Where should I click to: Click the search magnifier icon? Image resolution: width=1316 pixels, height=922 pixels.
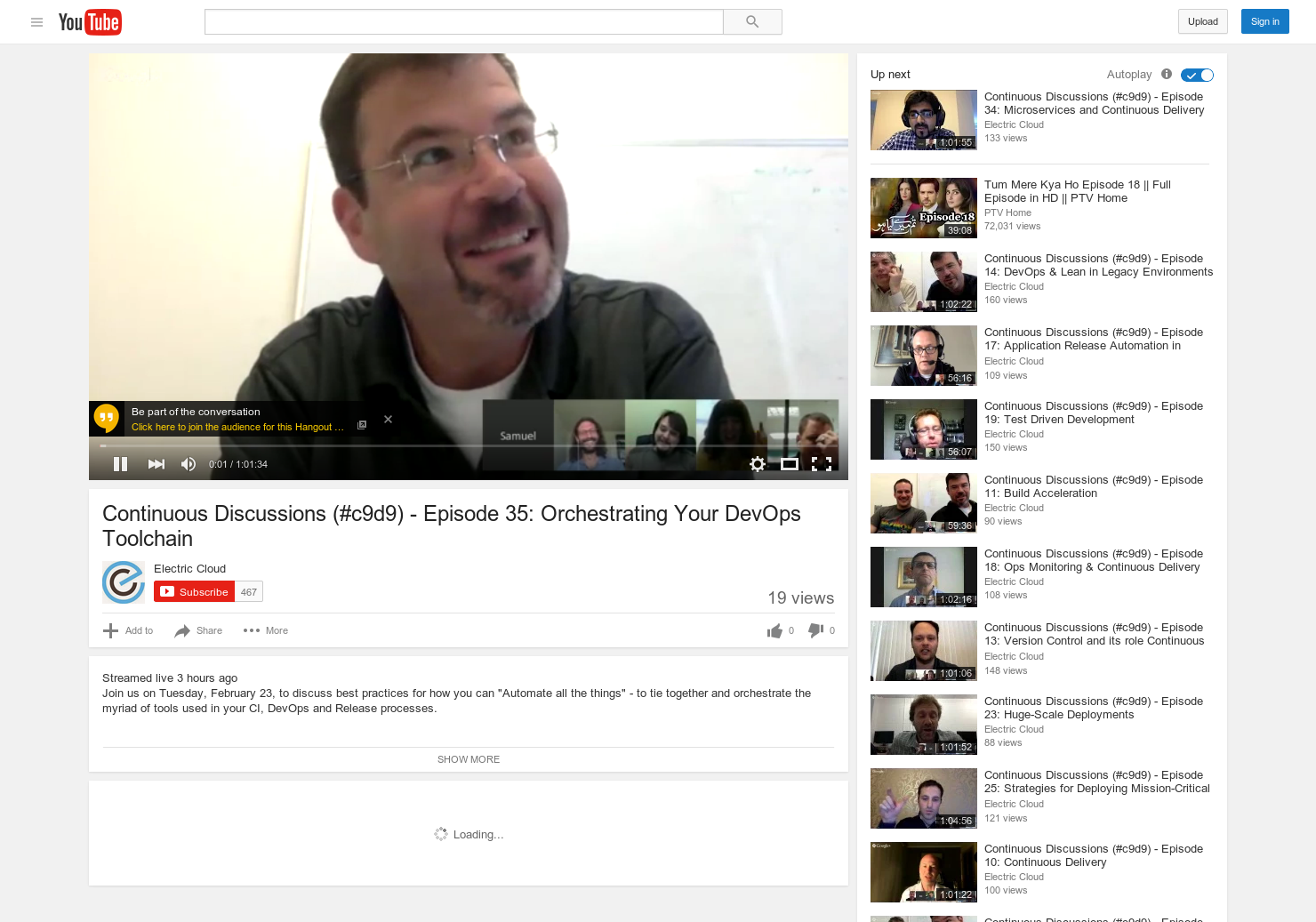point(751,21)
